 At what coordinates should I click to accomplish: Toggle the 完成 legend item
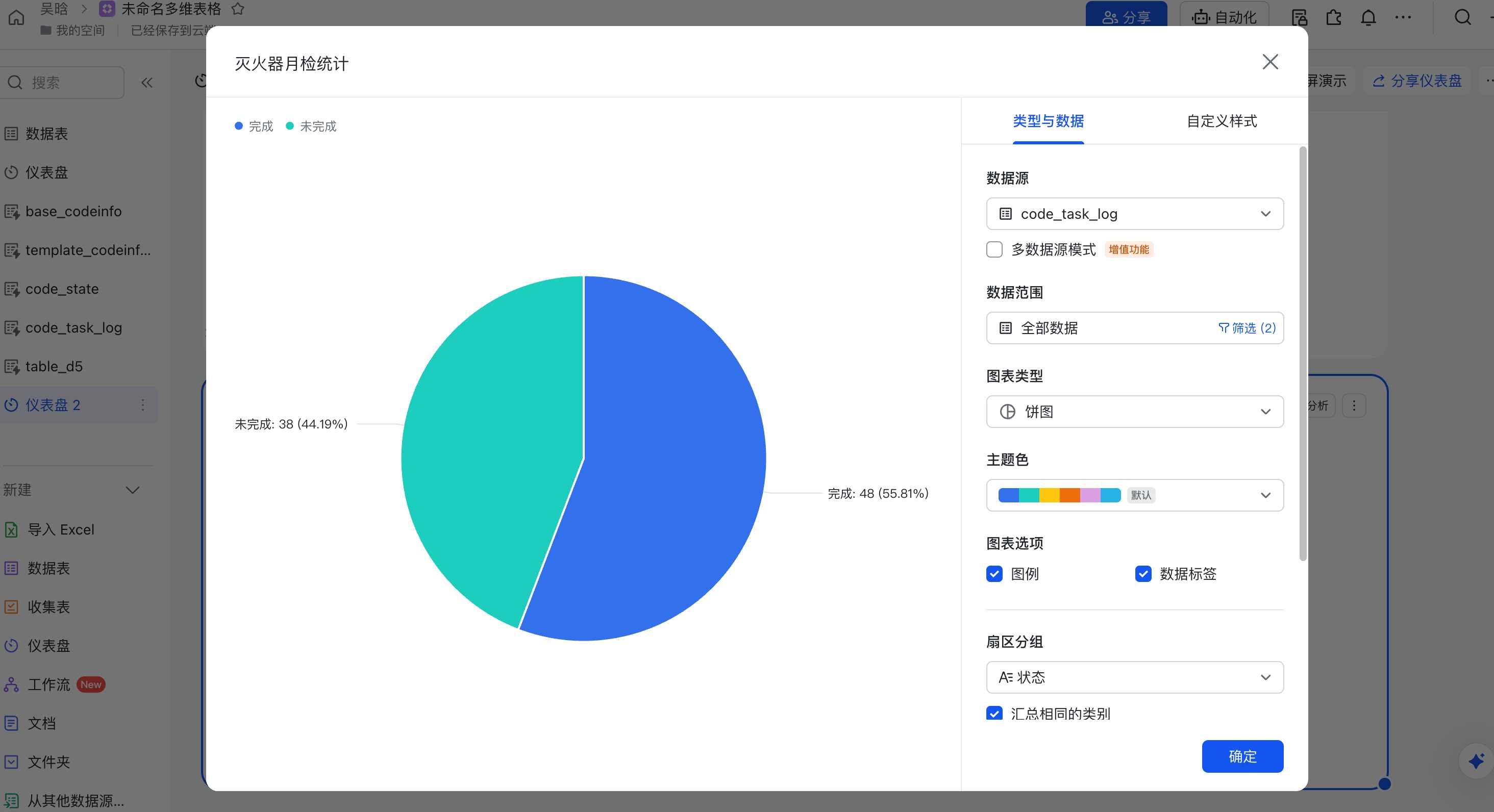click(254, 126)
